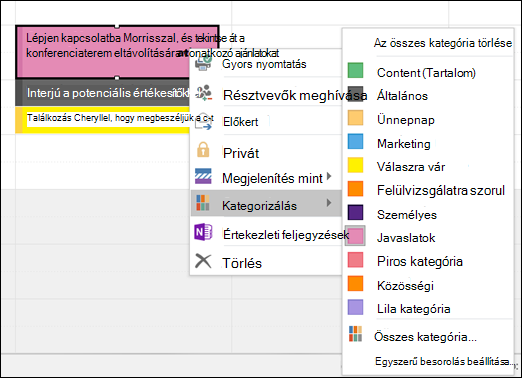Click the Quick Print printer icon
Viewport: 522px width, 378px height.
pos(203,63)
